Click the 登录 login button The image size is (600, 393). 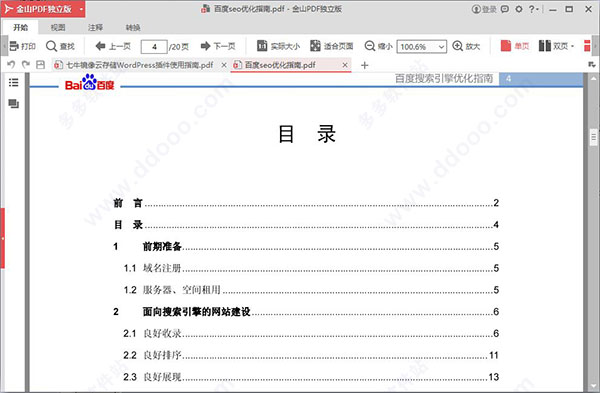(x=484, y=9)
